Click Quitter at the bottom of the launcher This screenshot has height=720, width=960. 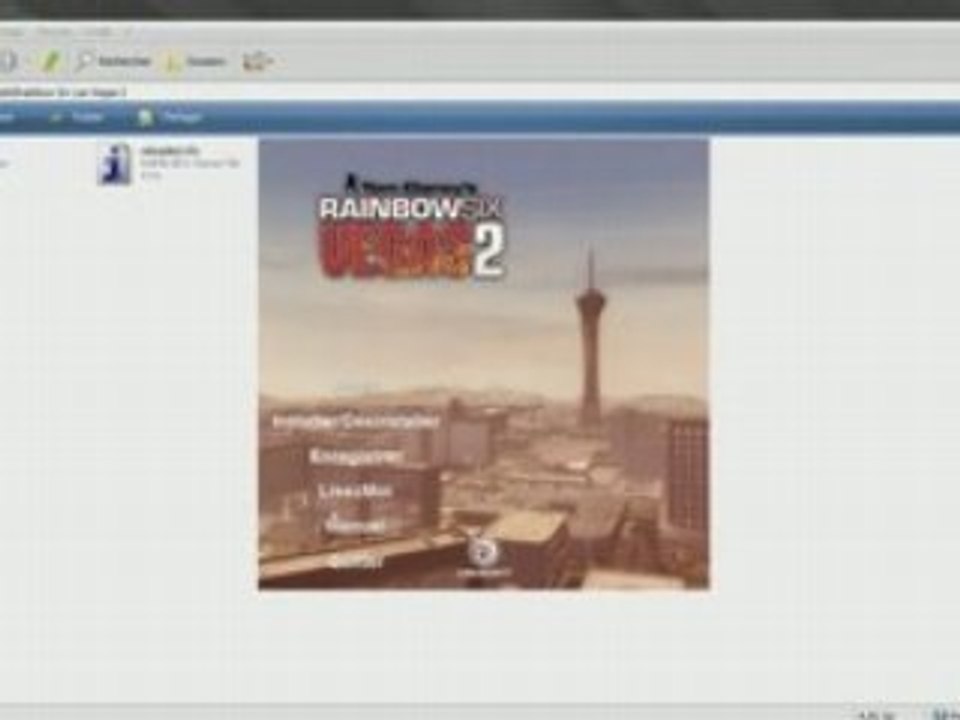(x=355, y=560)
